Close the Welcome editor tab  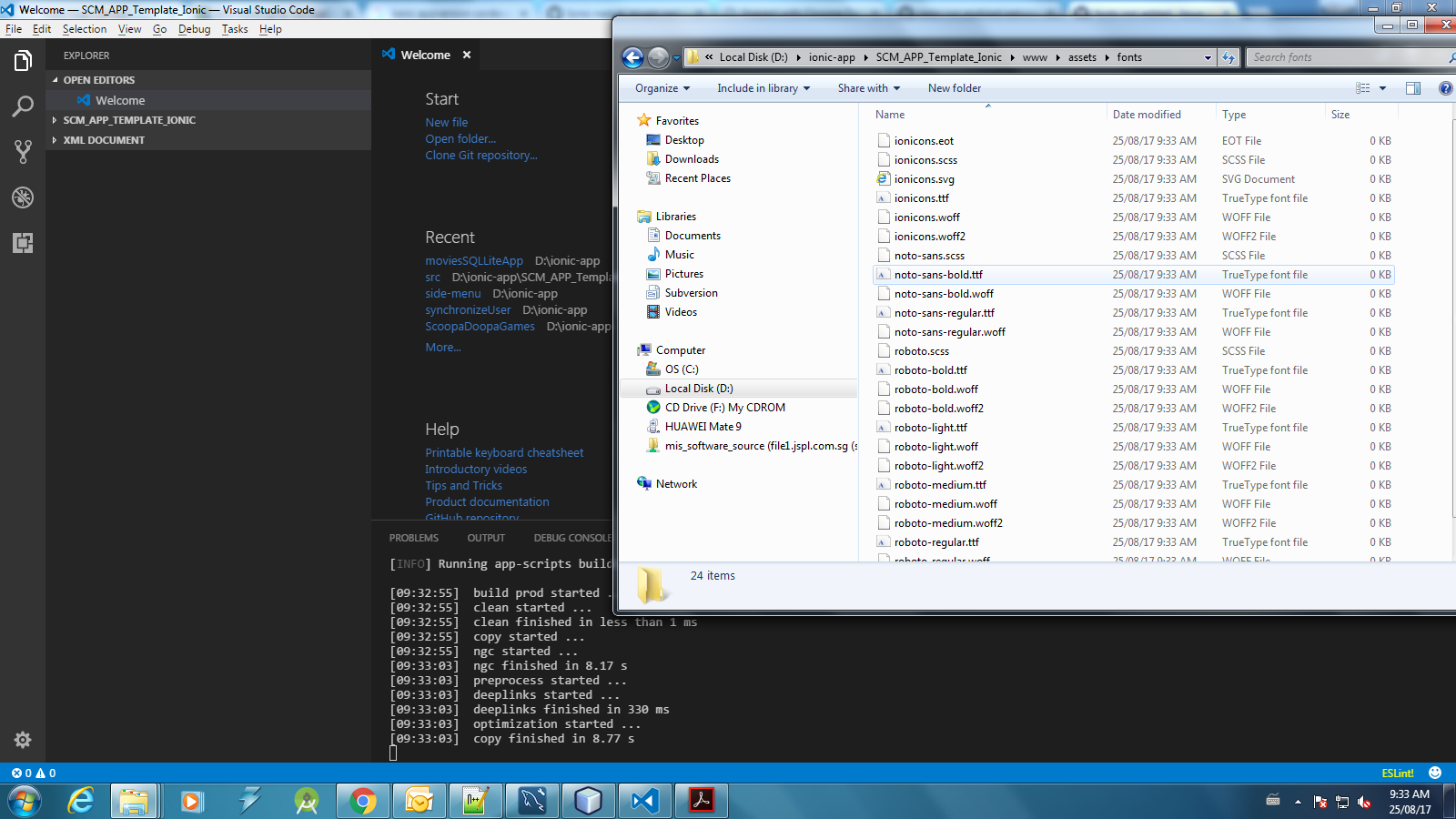467,55
